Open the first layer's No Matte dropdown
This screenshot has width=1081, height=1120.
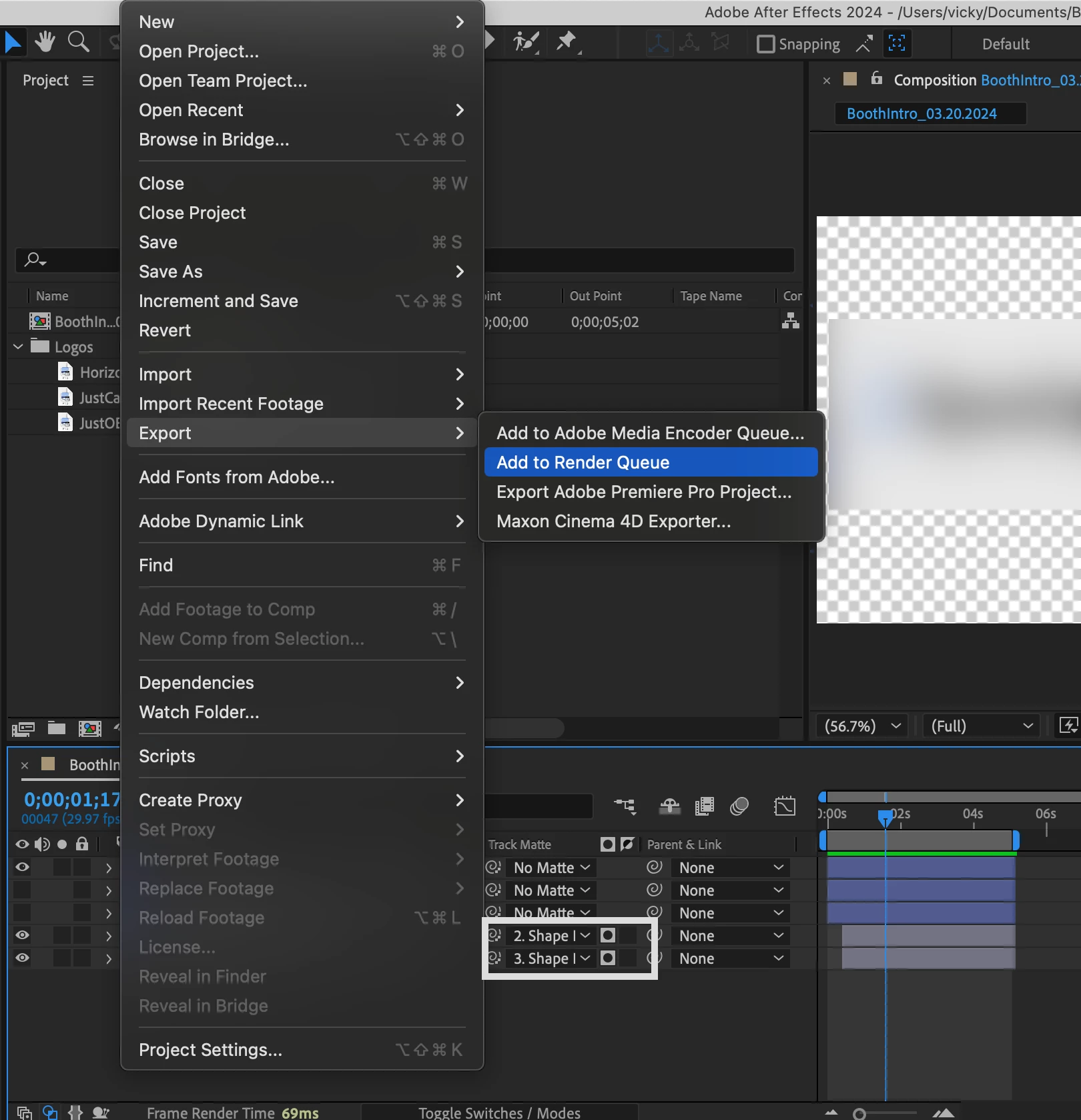click(x=551, y=867)
